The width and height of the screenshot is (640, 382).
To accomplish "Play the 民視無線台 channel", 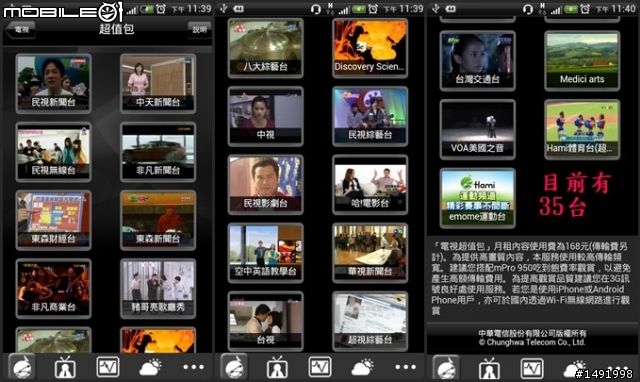I will 53,152.
